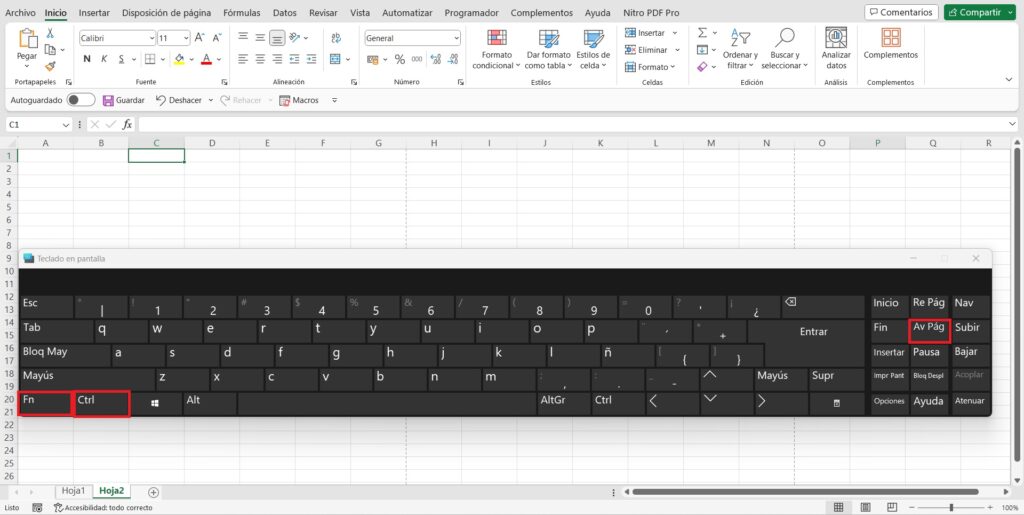Viewport: 1024px width, 515px height.
Task: Toggle left Ctrl key on keyboard
Action: (101, 403)
